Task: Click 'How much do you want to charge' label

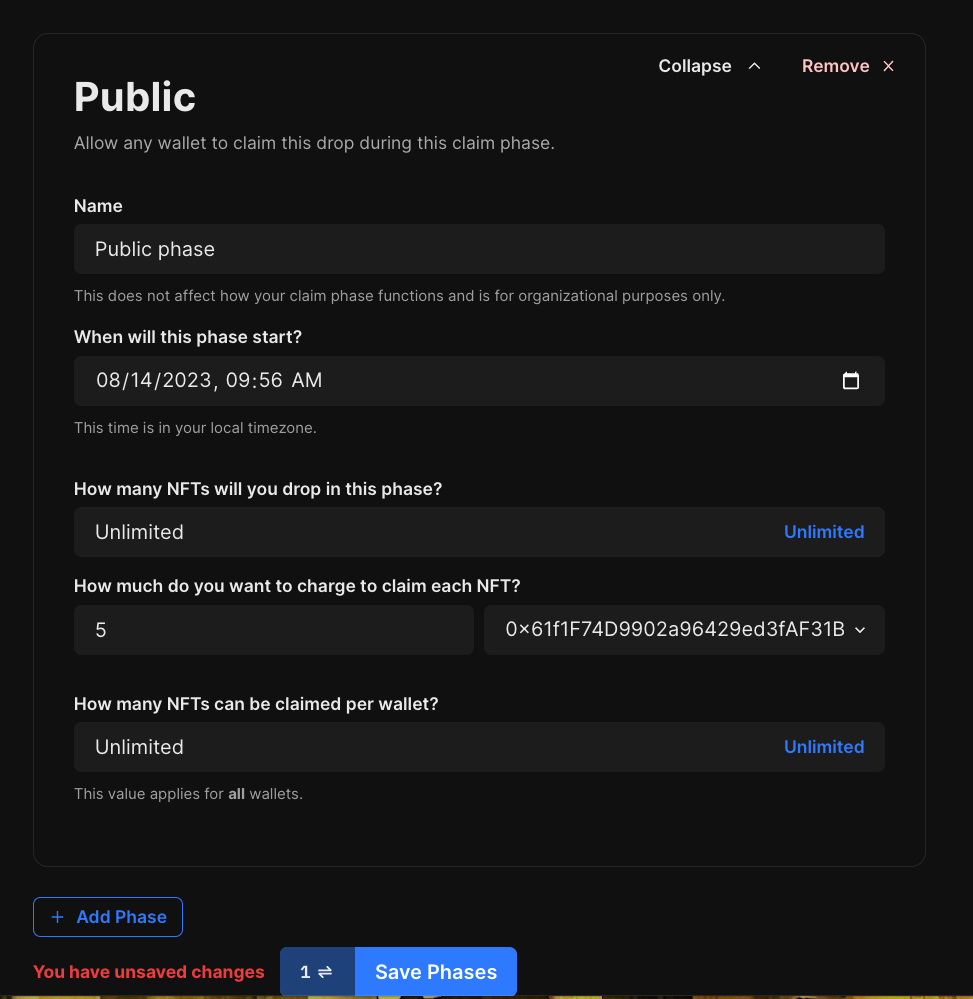Action: coord(297,586)
